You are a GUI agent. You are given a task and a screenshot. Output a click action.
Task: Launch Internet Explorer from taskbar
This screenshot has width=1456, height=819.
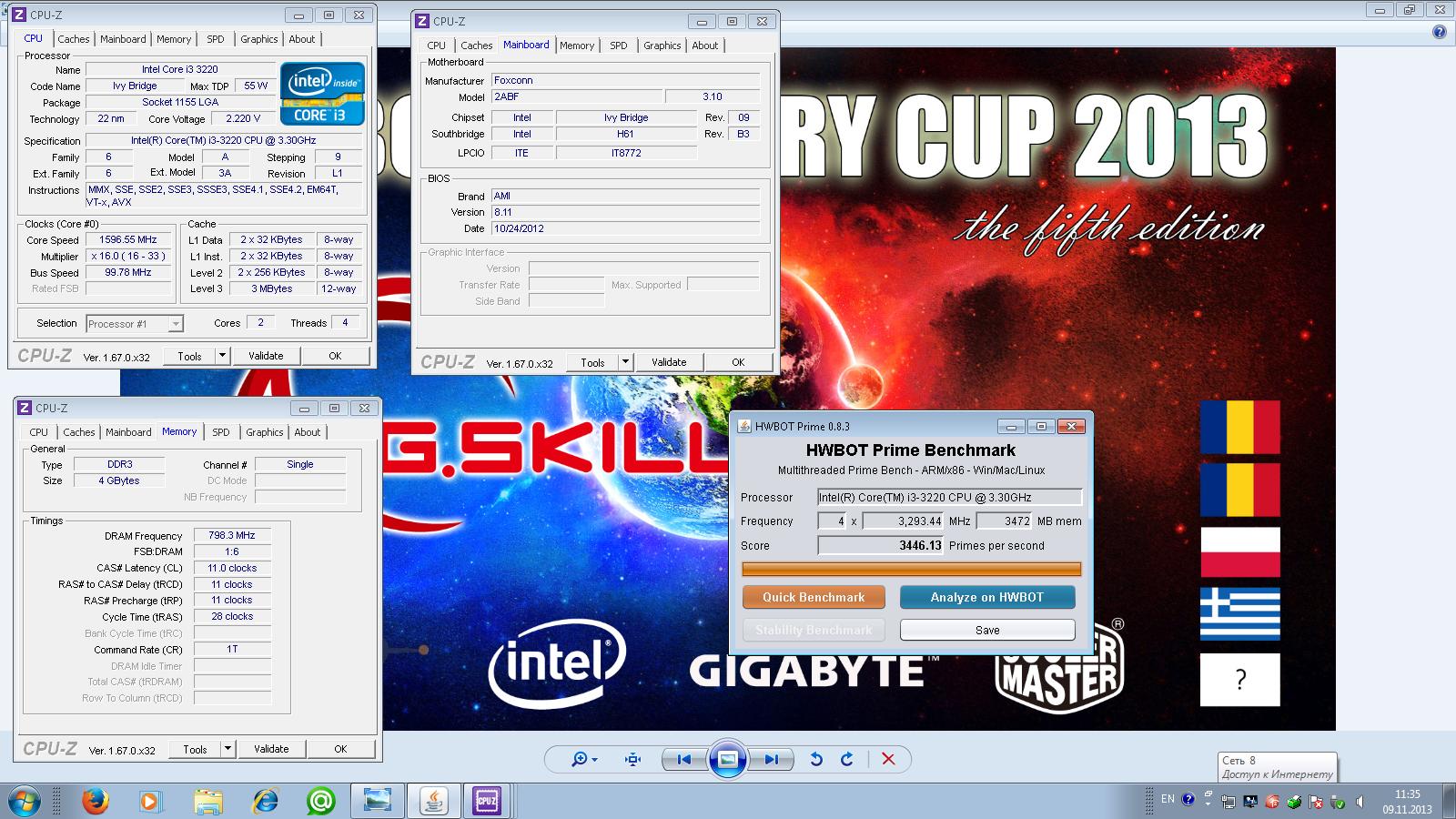tap(265, 801)
